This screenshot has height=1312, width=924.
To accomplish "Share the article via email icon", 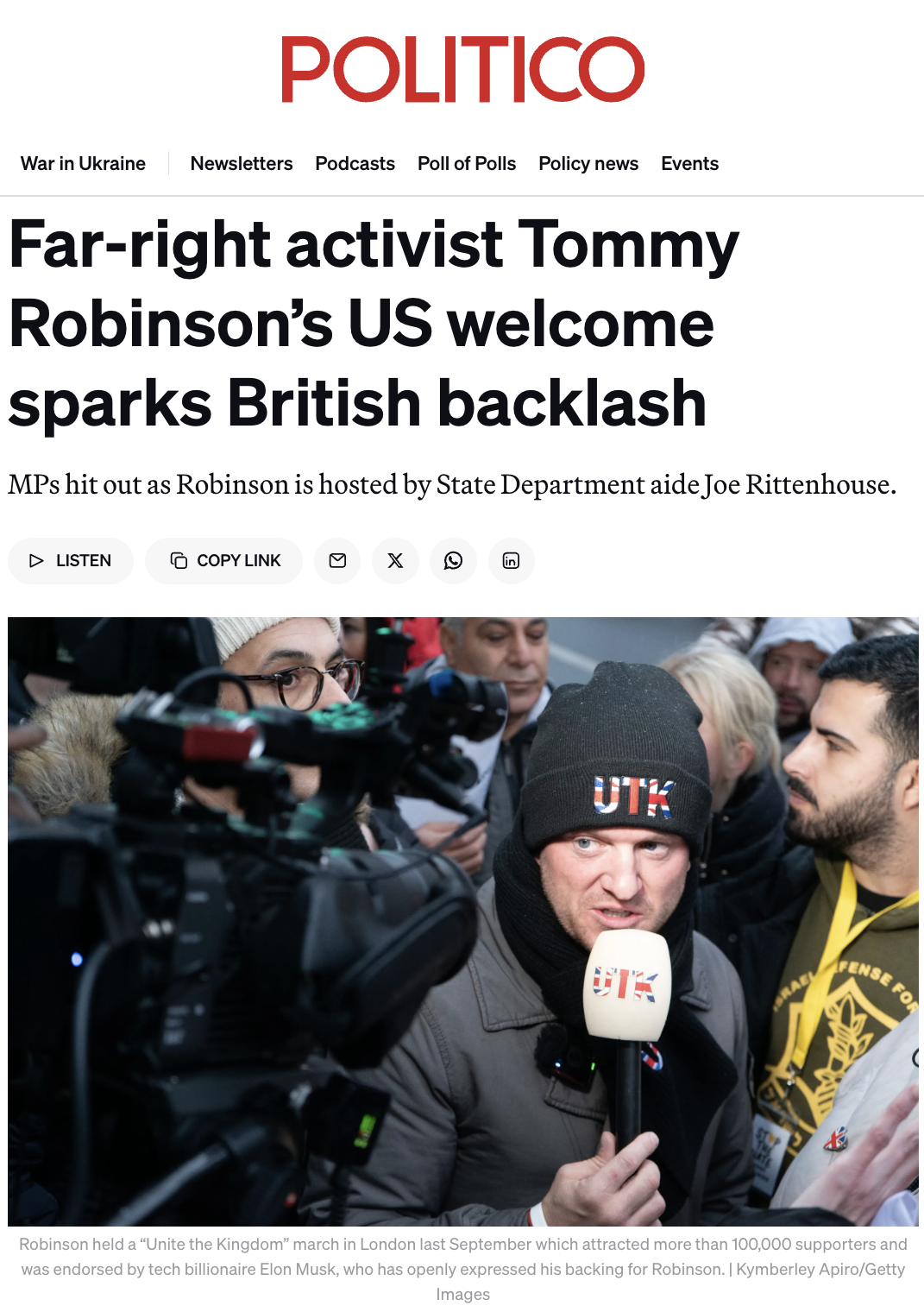I will [x=337, y=561].
